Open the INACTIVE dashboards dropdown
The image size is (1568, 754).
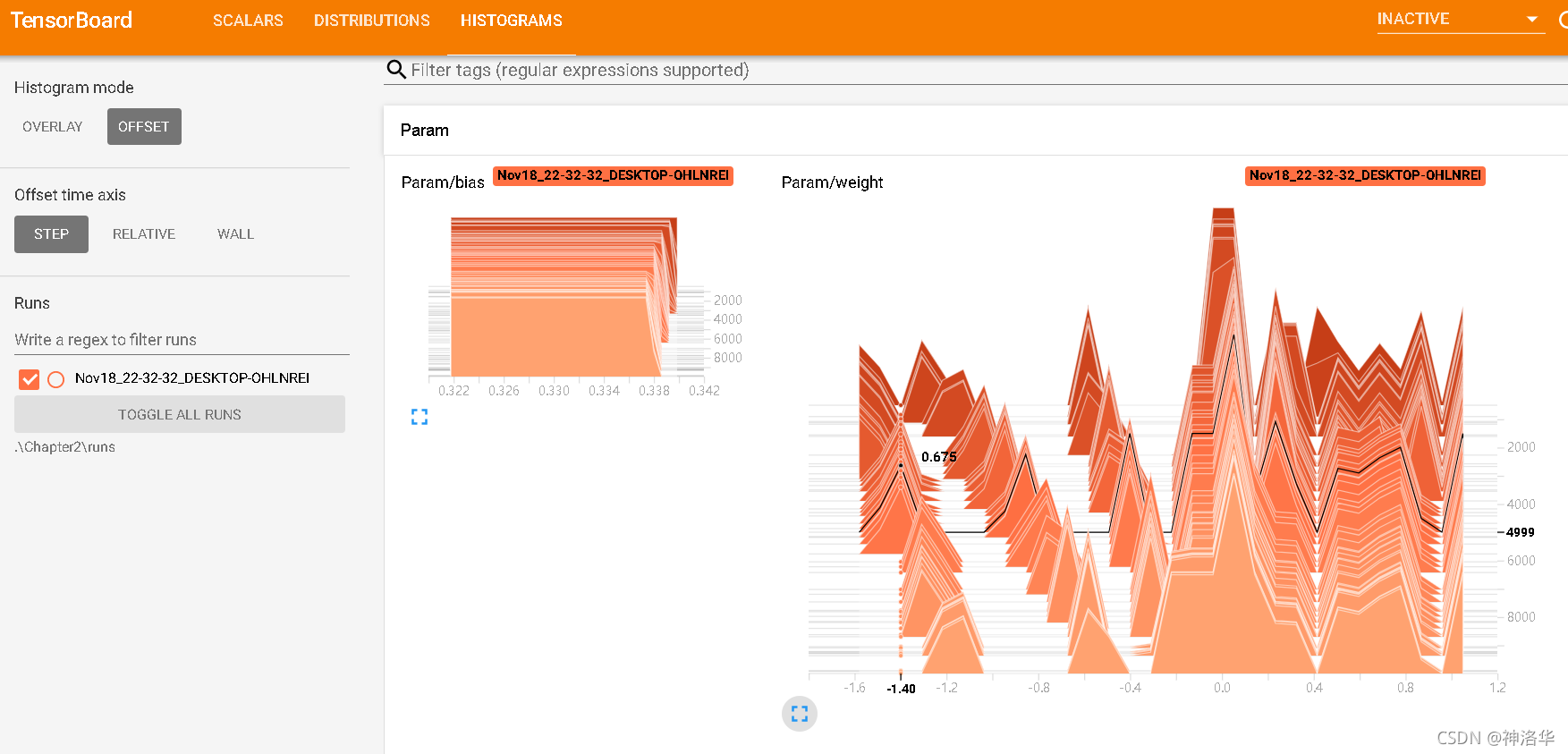pos(1460,20)
